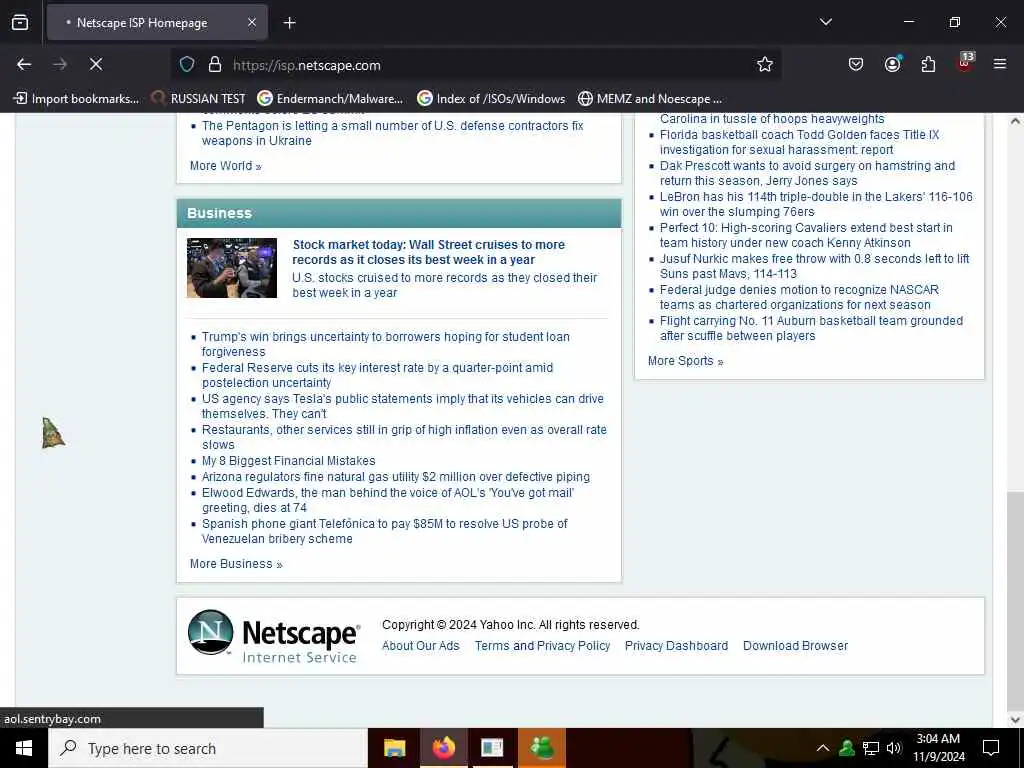
Task: Stop loading the page
Action: [96, 64]
